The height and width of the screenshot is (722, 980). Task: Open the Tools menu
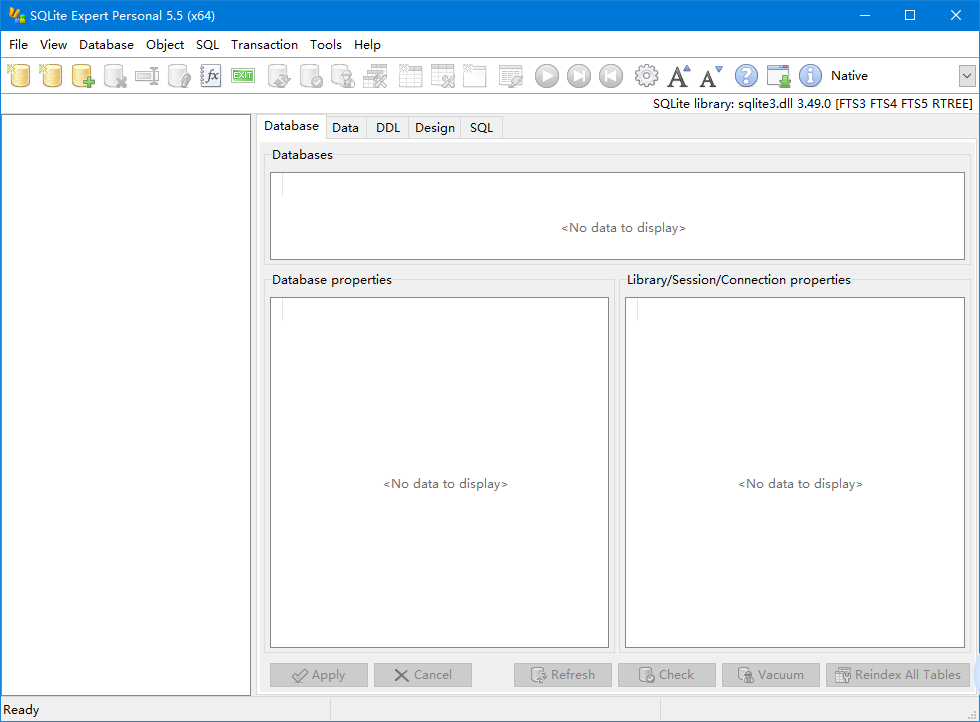(325, 45)
